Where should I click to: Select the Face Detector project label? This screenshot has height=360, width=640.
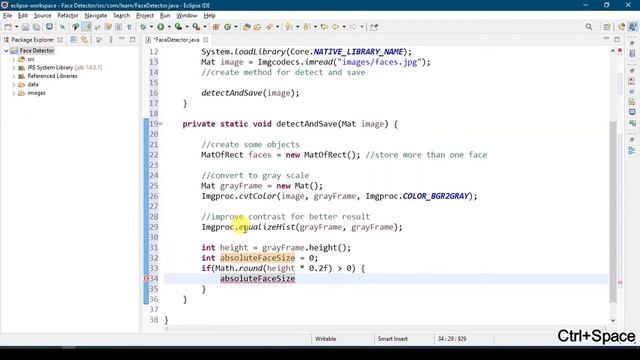coord(37,51)
